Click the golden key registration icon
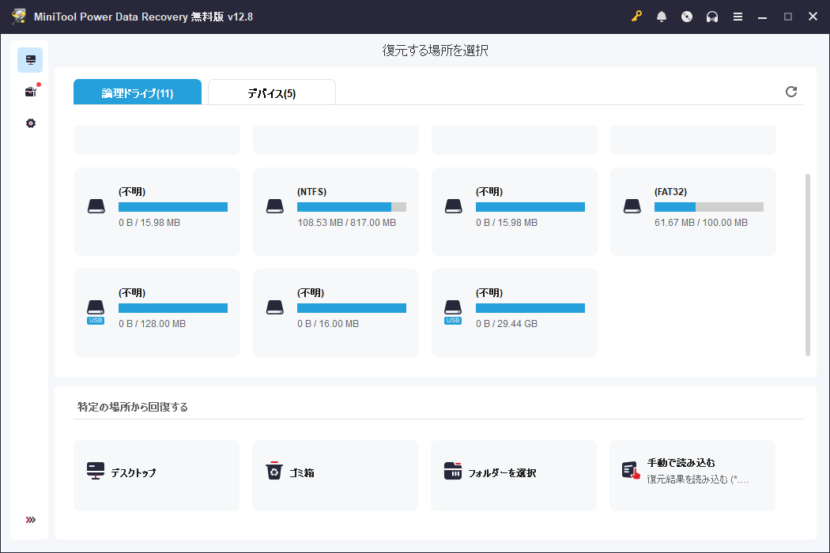This screenshot has height=553, width=830. (x=637, y=17)
